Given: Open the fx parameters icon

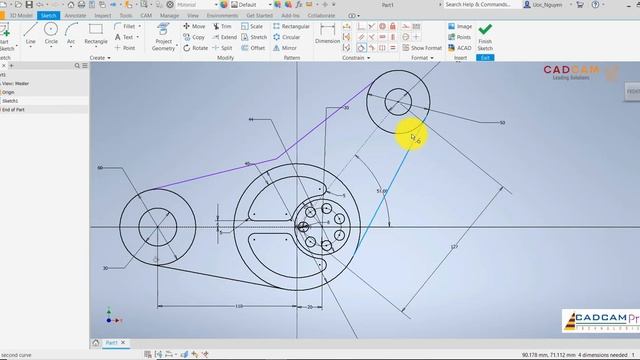Looking at the screenshot, I should (299, 5).
